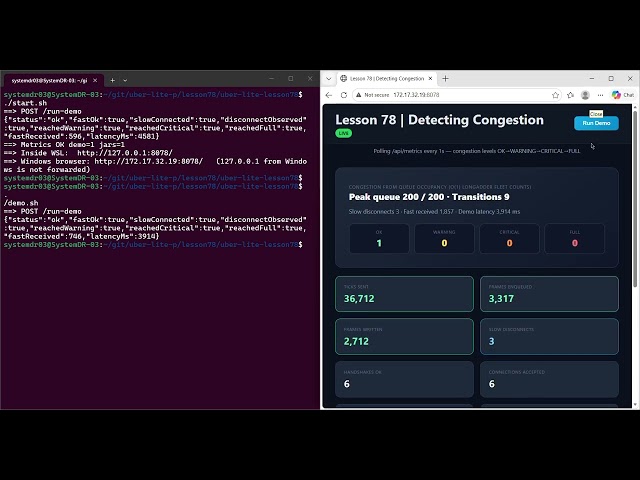Click the OK congestion level card
The height and width of the screenshot is (480, 640).
[x=379, y=239]
